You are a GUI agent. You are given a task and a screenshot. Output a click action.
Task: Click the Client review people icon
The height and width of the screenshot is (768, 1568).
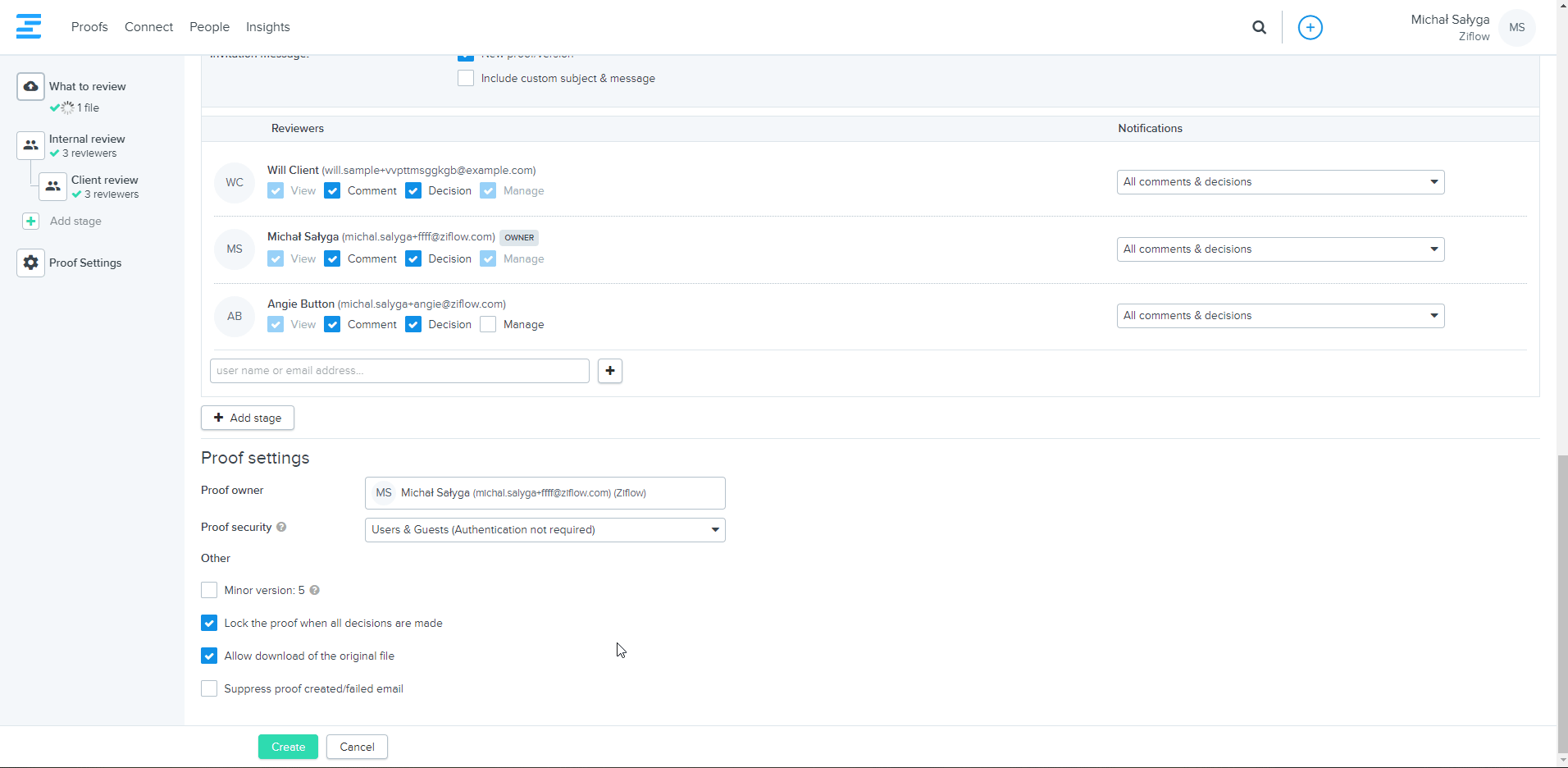(52, 186)
